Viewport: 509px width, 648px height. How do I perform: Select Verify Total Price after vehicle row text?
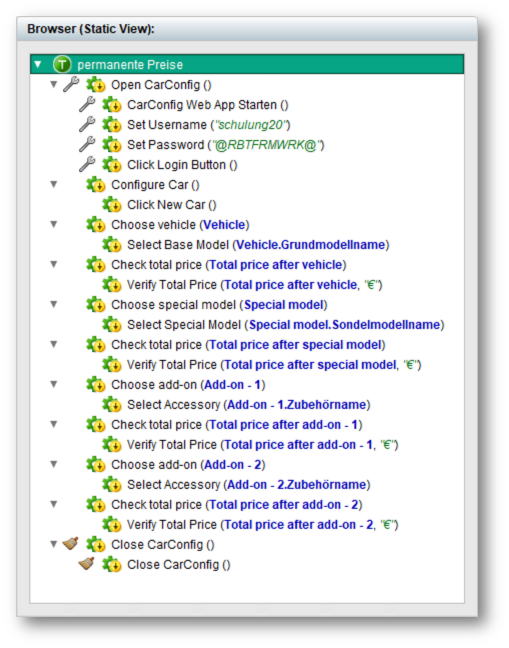click(254, 285)
